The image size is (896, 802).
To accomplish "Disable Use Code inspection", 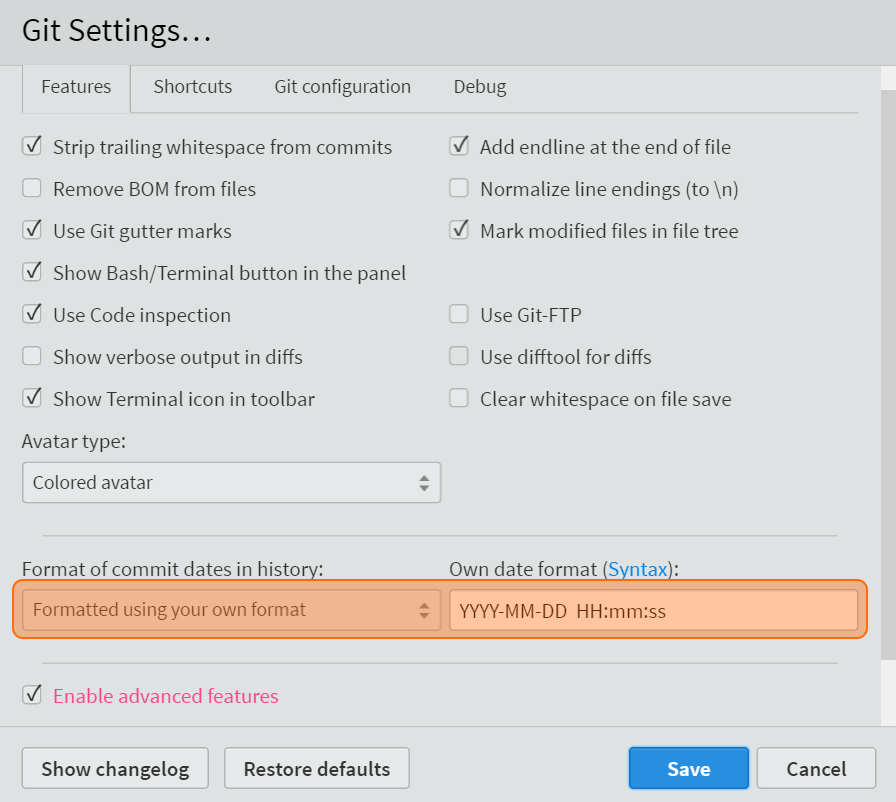I will pos(32,314).
